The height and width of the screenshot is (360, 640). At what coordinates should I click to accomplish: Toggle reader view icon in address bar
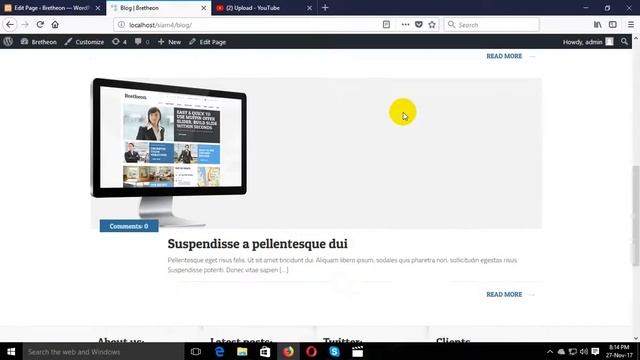click(x=386, y=24)
